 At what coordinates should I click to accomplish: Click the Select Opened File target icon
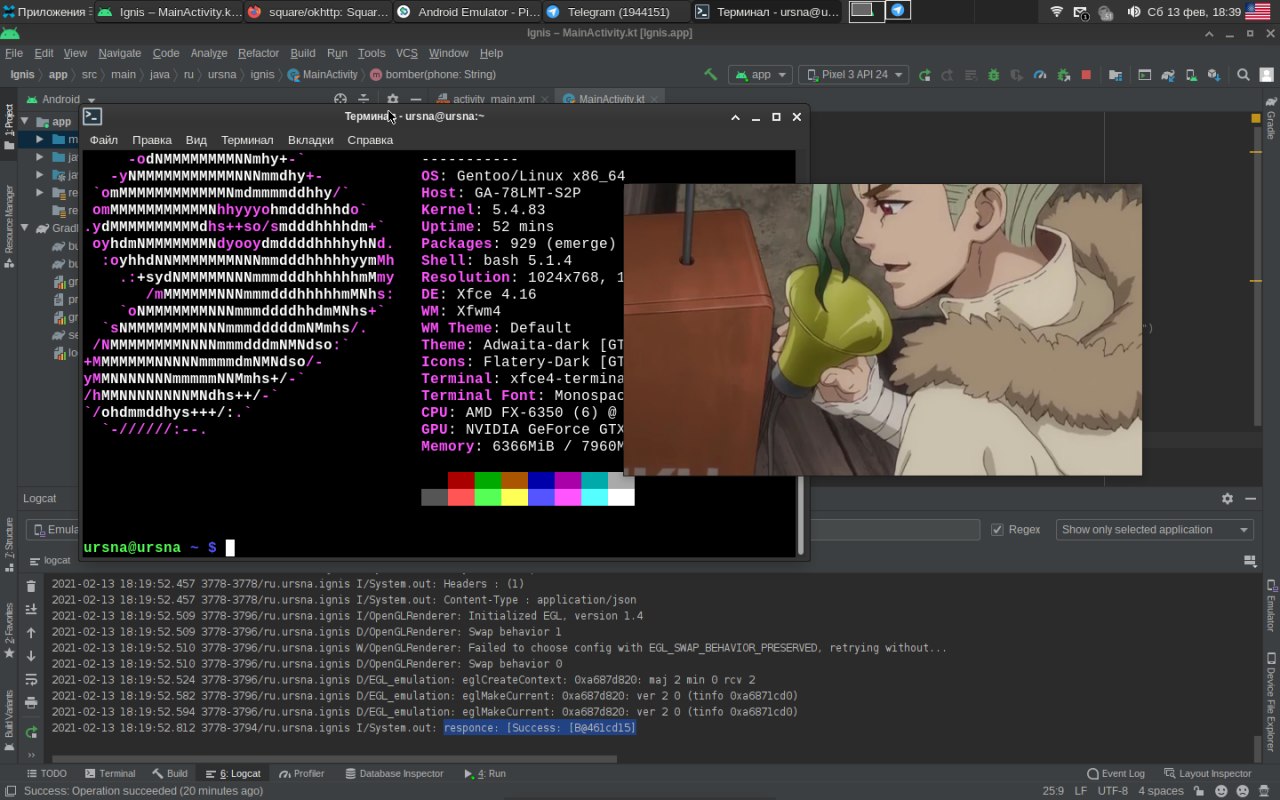[x=340, y=99]
